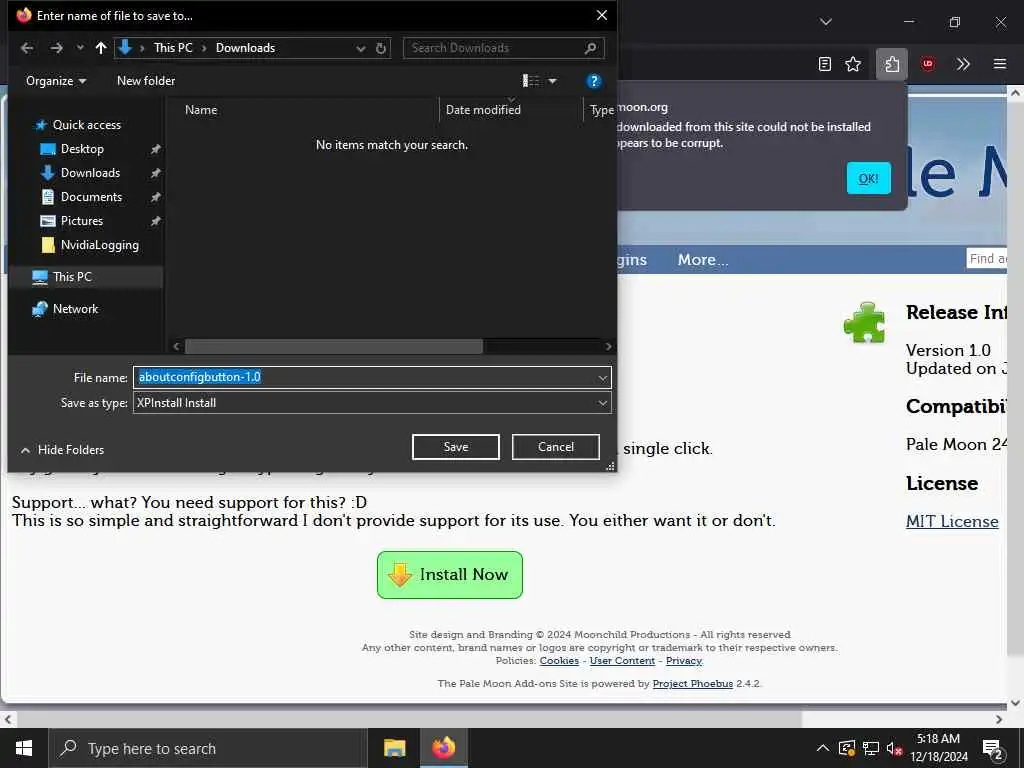Viewport: 1024px width, 768px height.
Task: Open the More... navigation menu
Action: click(703, 260)
